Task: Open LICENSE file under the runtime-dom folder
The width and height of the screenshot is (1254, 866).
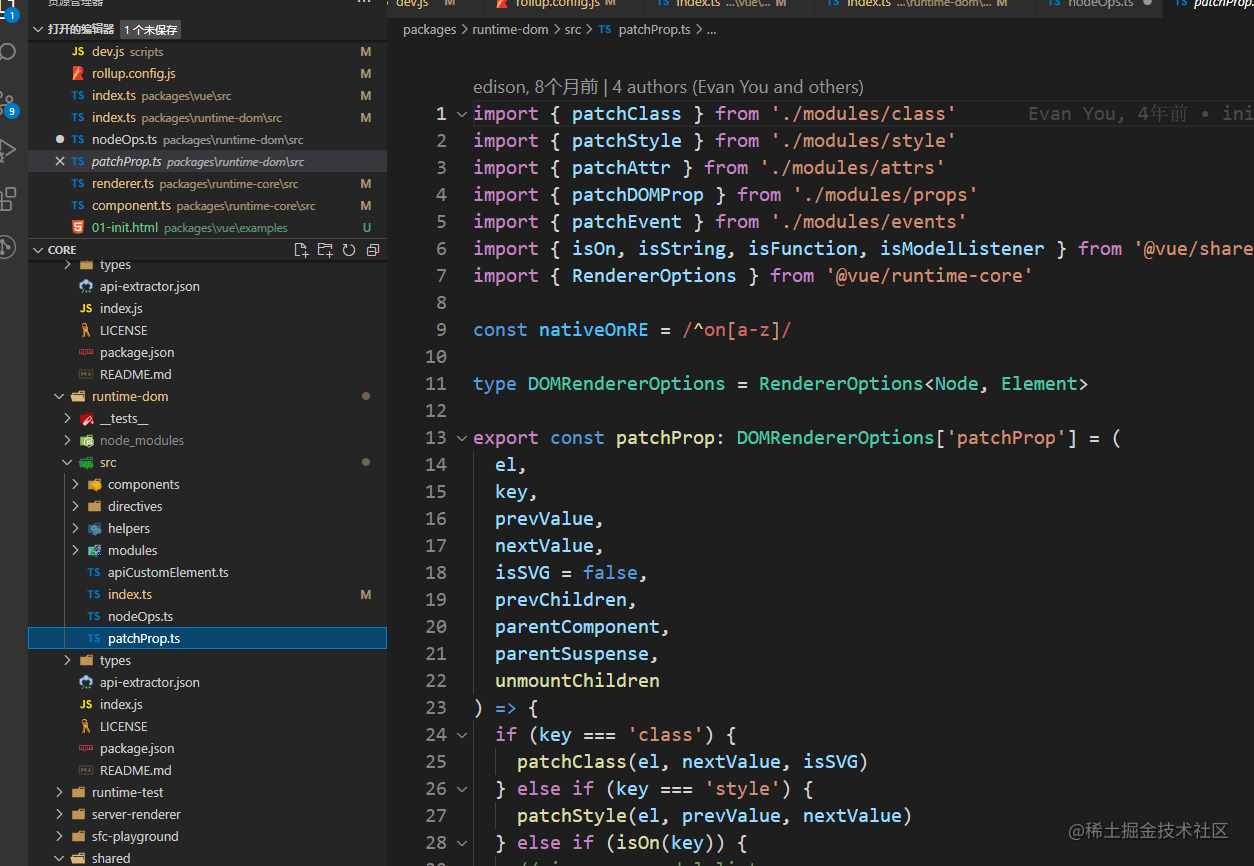Action: pos(207,726)
